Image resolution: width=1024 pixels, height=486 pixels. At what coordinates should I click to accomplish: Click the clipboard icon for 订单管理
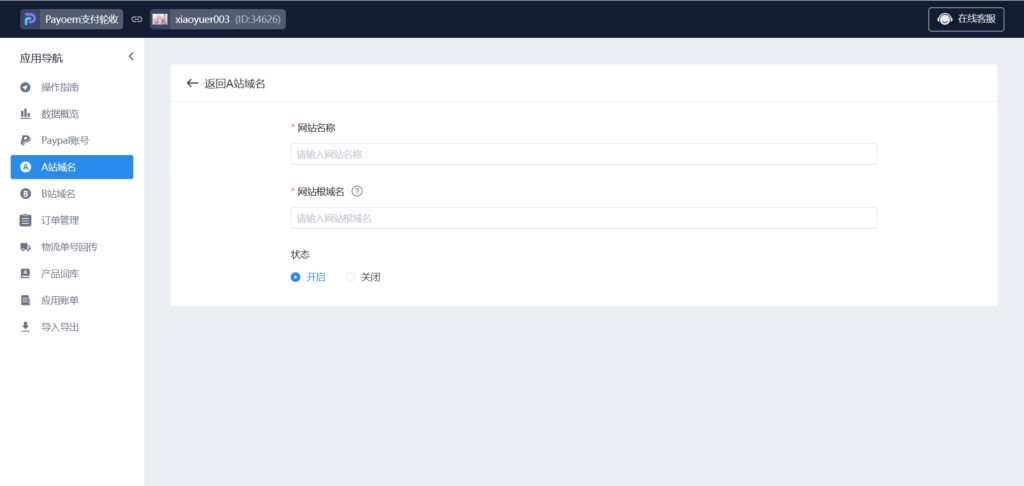(x=25, y=220)
